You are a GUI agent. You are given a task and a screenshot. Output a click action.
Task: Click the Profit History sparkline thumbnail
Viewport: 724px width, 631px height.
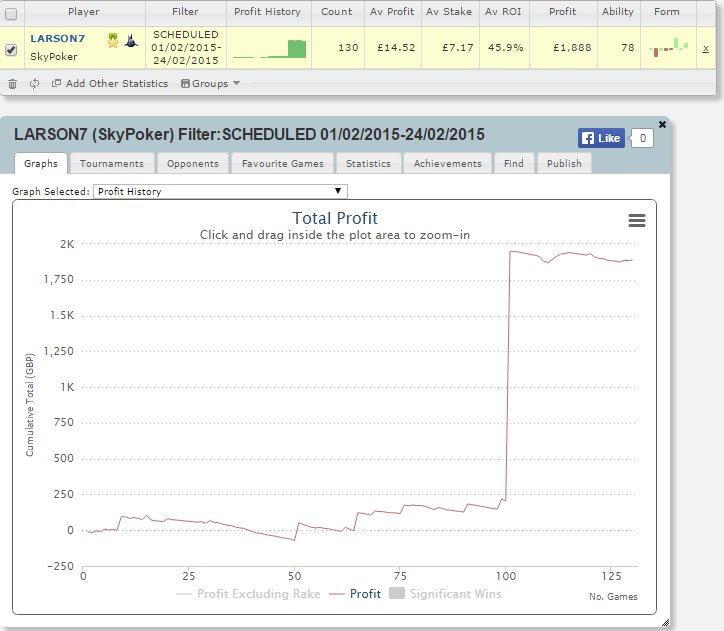270,49
